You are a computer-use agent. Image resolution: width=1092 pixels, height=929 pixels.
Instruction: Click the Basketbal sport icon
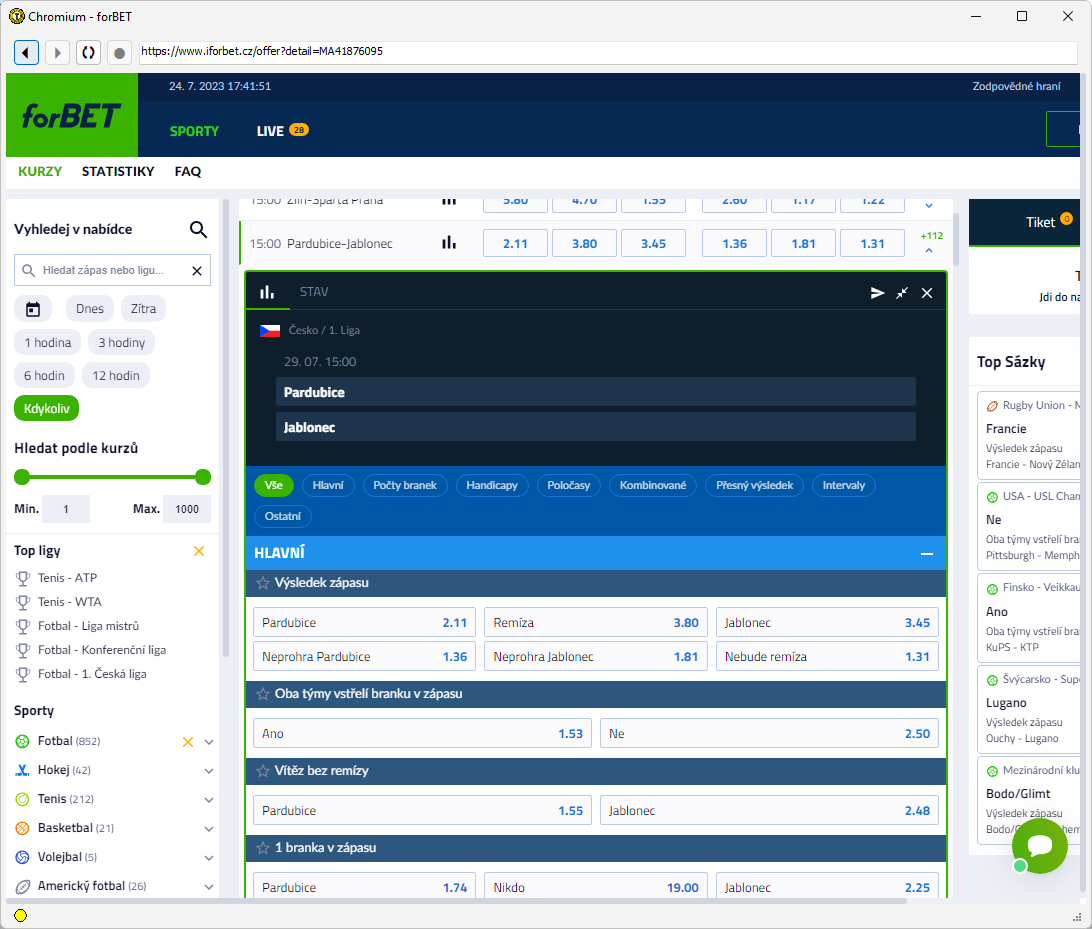pyautogui.click(x=22, y=828)
